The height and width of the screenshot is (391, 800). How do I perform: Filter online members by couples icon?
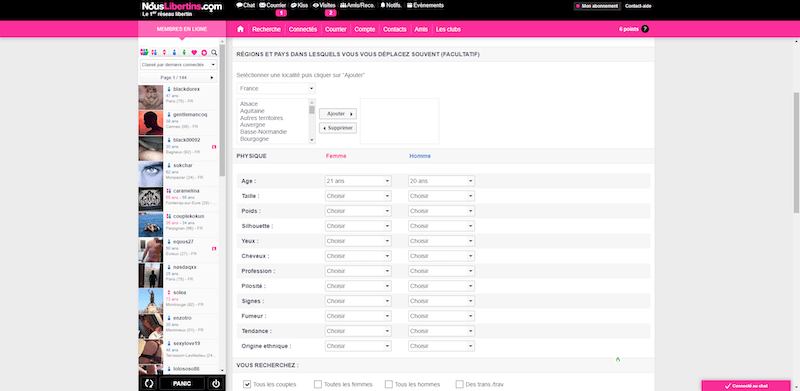[x=154, y=52]
